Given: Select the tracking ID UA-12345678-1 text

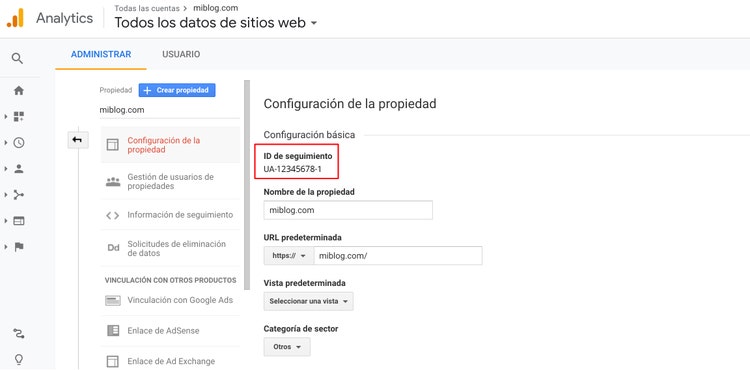Looking at the screenshot, I should pos(292,169).
